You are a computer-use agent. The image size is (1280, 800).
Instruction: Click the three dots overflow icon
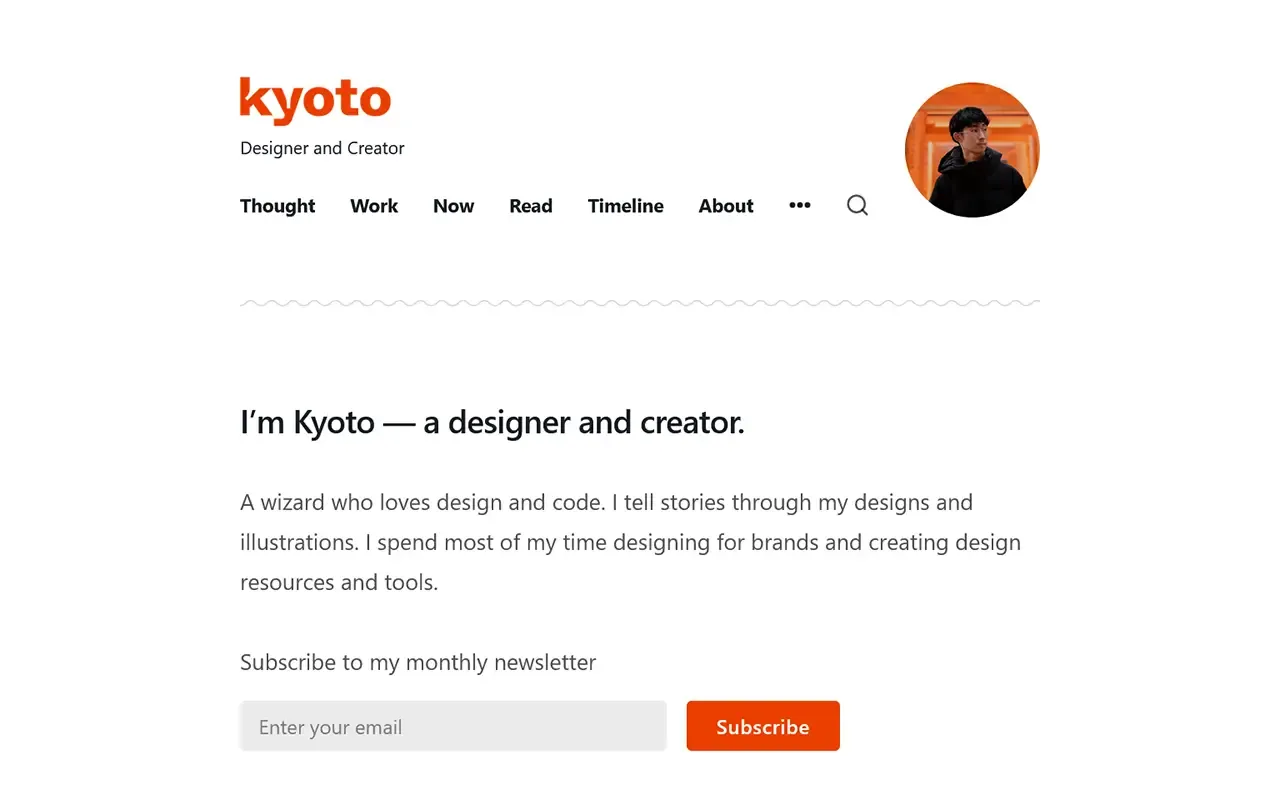(799, 205)
